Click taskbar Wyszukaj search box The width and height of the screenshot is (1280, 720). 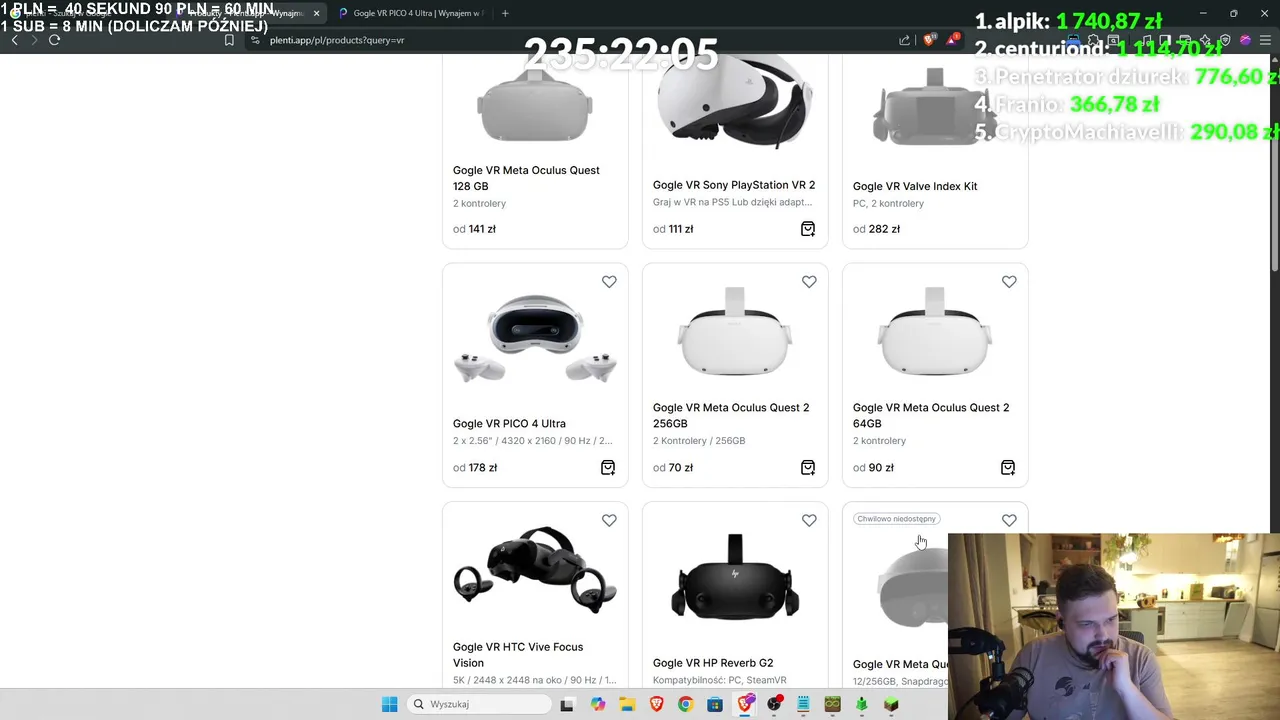click(480, 704)
